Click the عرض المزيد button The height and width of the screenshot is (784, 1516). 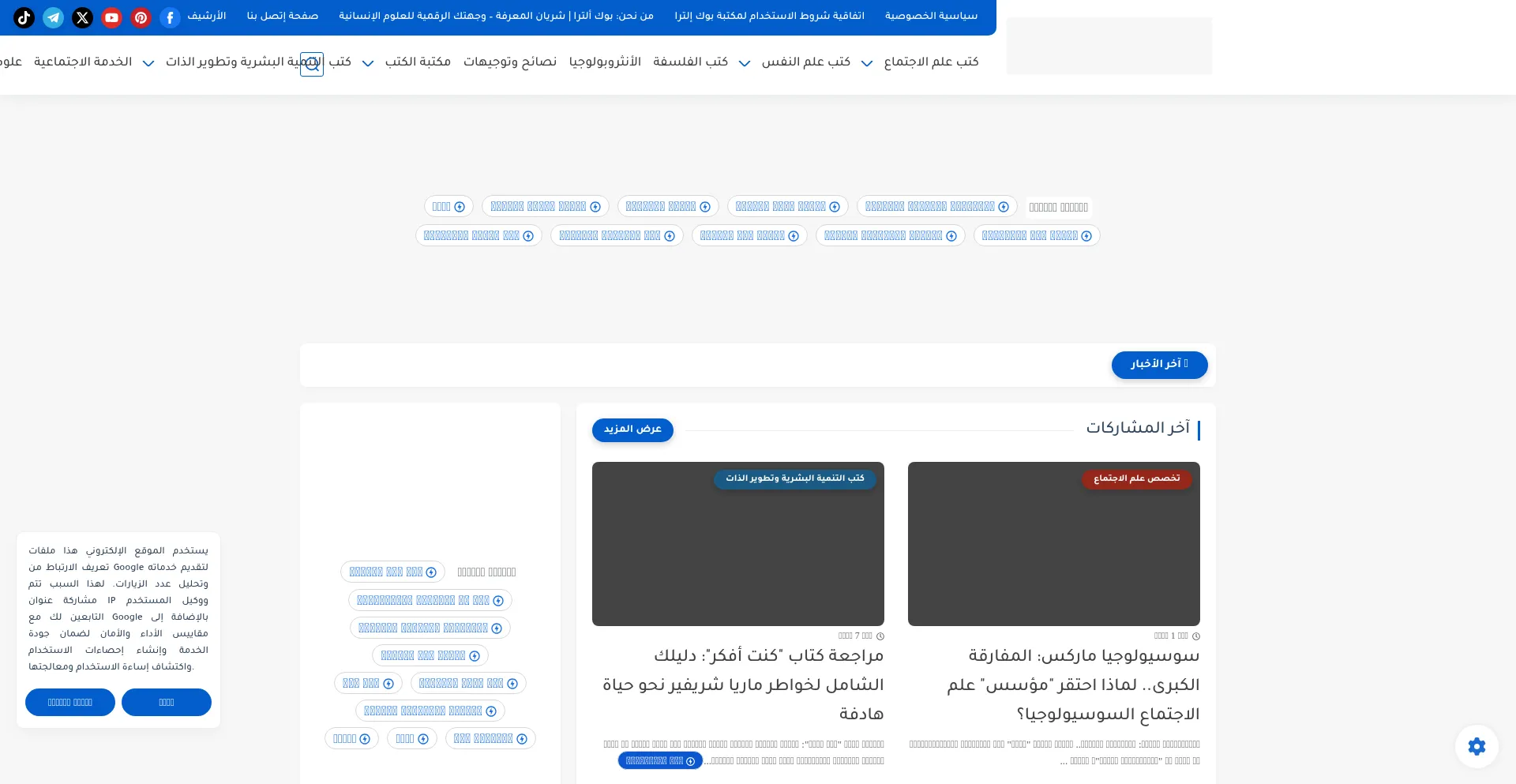click(x=632, y=430)
